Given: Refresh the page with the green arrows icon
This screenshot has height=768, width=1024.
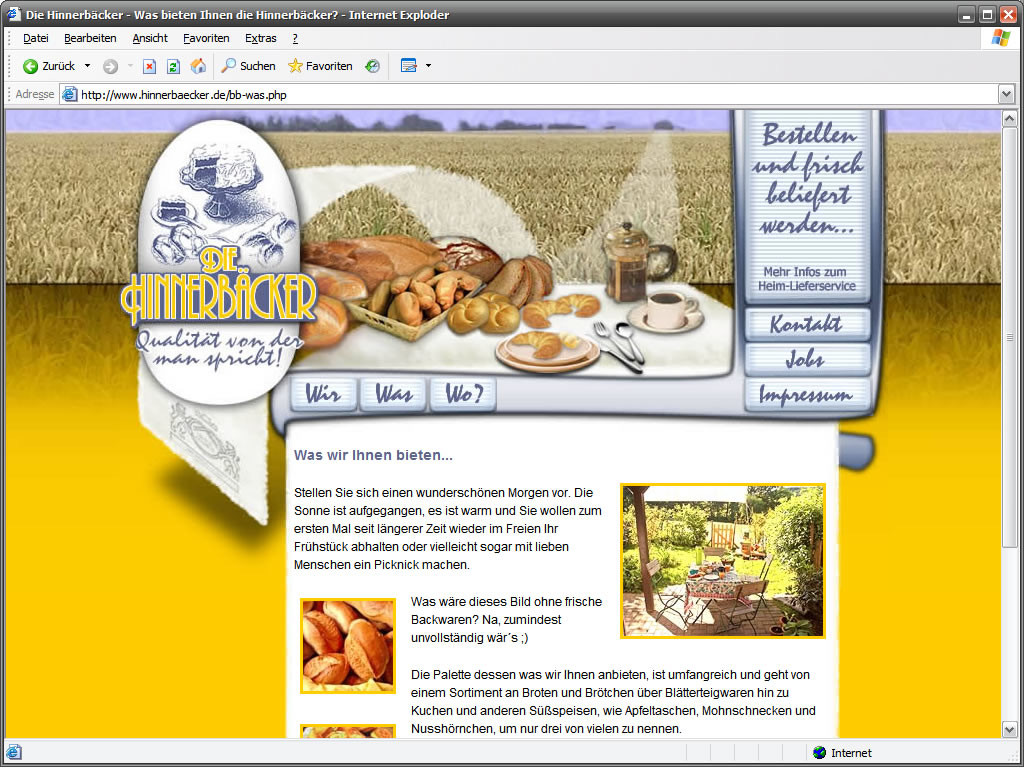Looking at the screenshot, I should click(173, 66).
